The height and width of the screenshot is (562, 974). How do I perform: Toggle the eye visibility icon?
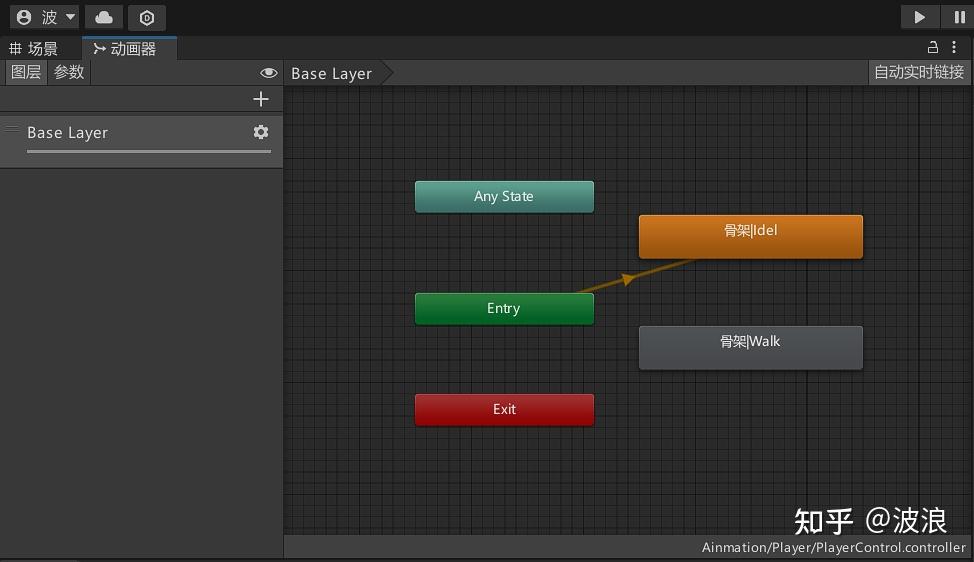coord(268,73)
